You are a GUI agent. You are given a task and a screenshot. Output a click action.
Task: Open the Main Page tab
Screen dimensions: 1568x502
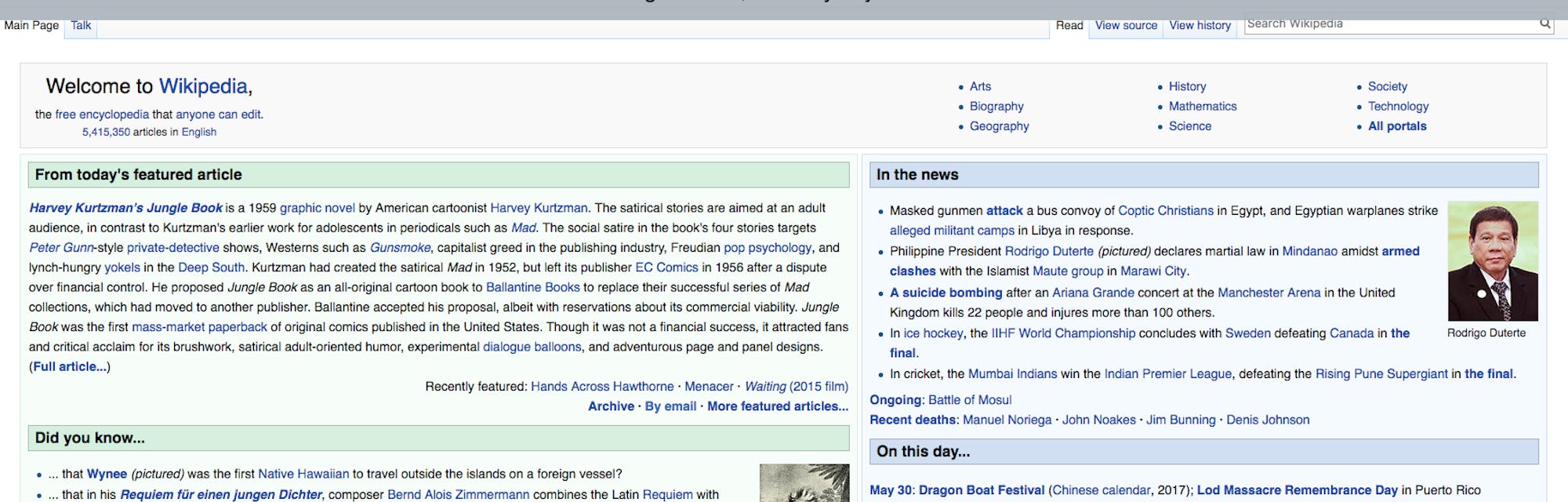pos(31,25)
